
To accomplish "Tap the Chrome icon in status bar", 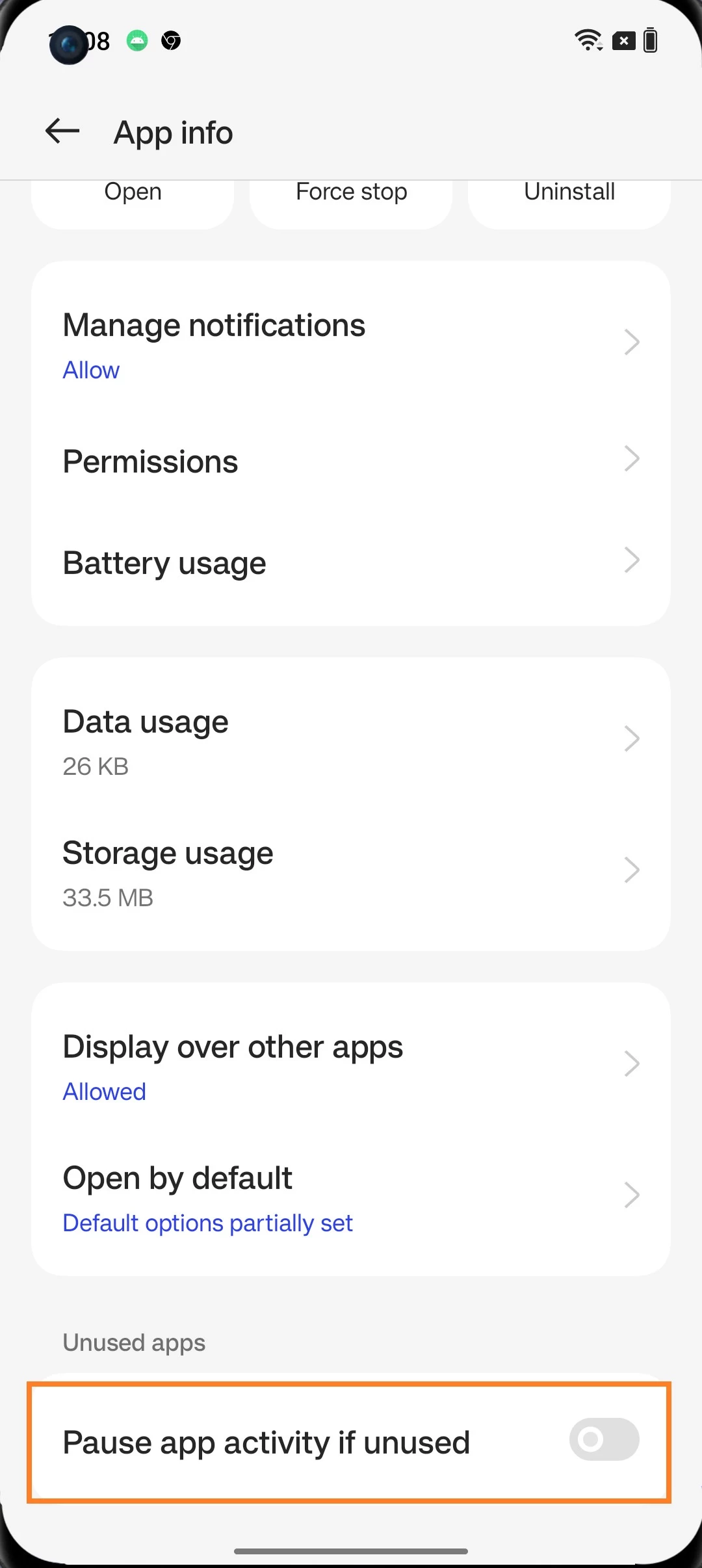I will 171,41.
